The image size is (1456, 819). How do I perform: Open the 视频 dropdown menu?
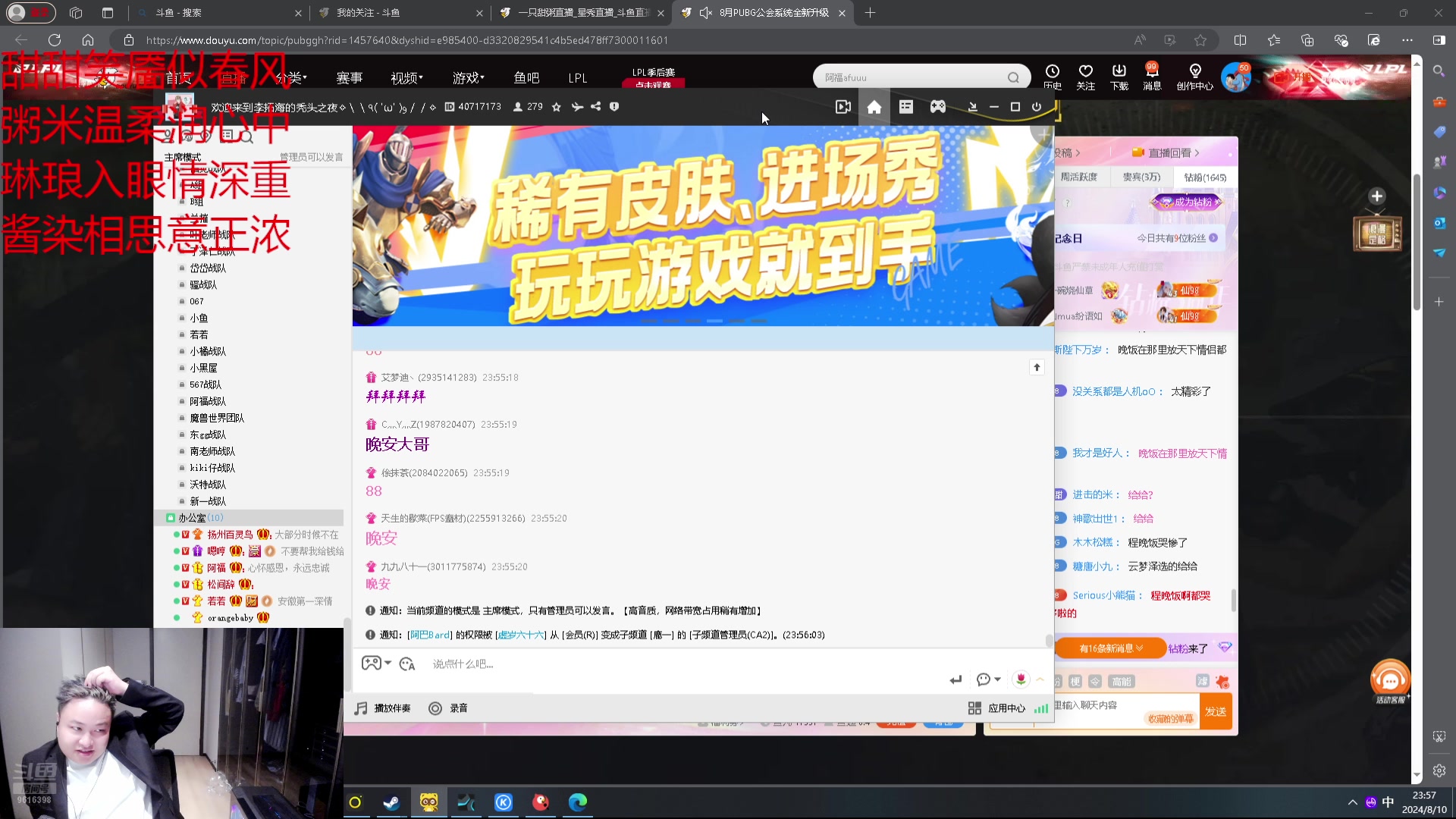click(x=406, y=77)
